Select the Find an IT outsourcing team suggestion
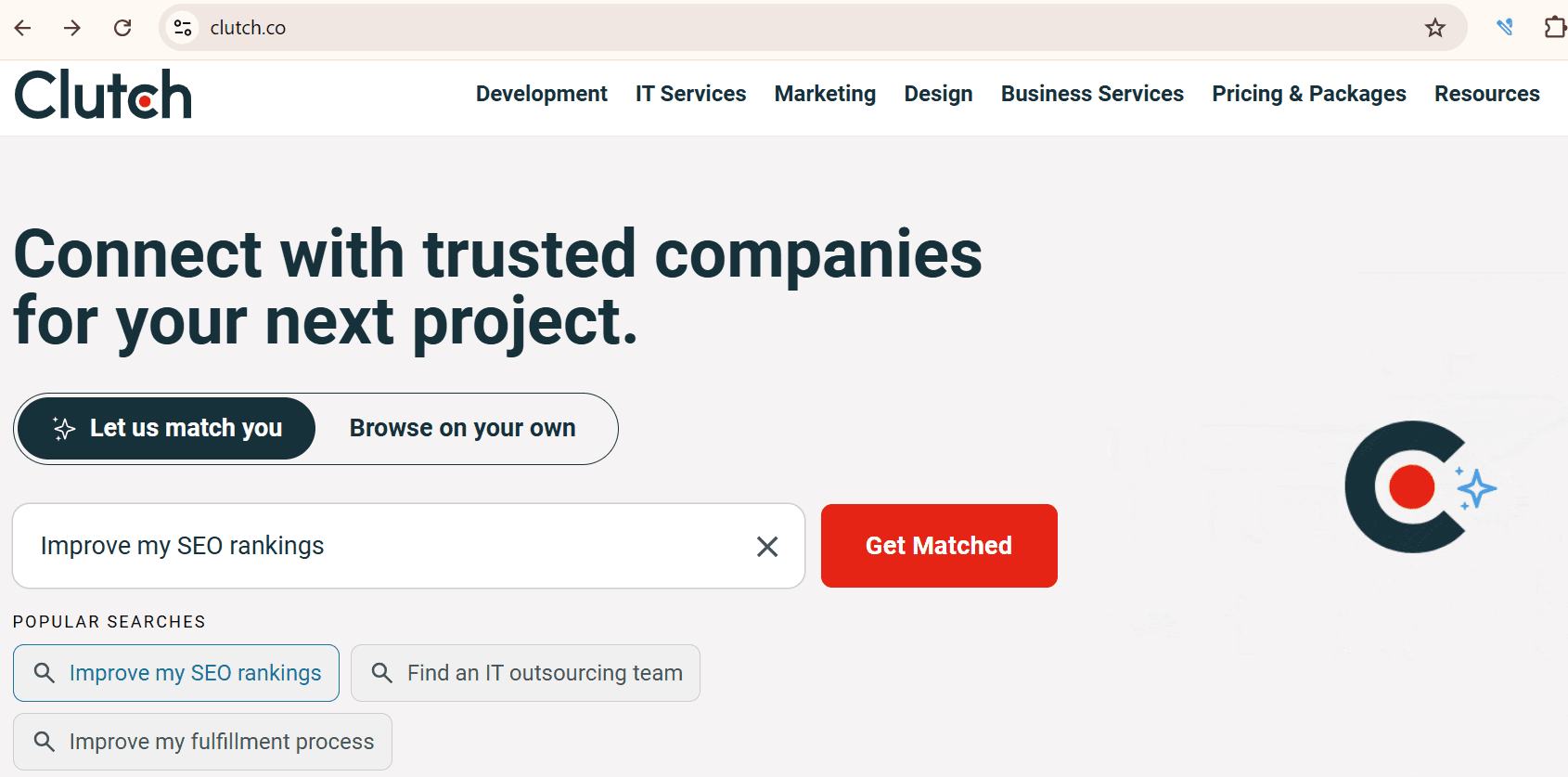Screen dimensions: 1568x777 tap(525, 673)
